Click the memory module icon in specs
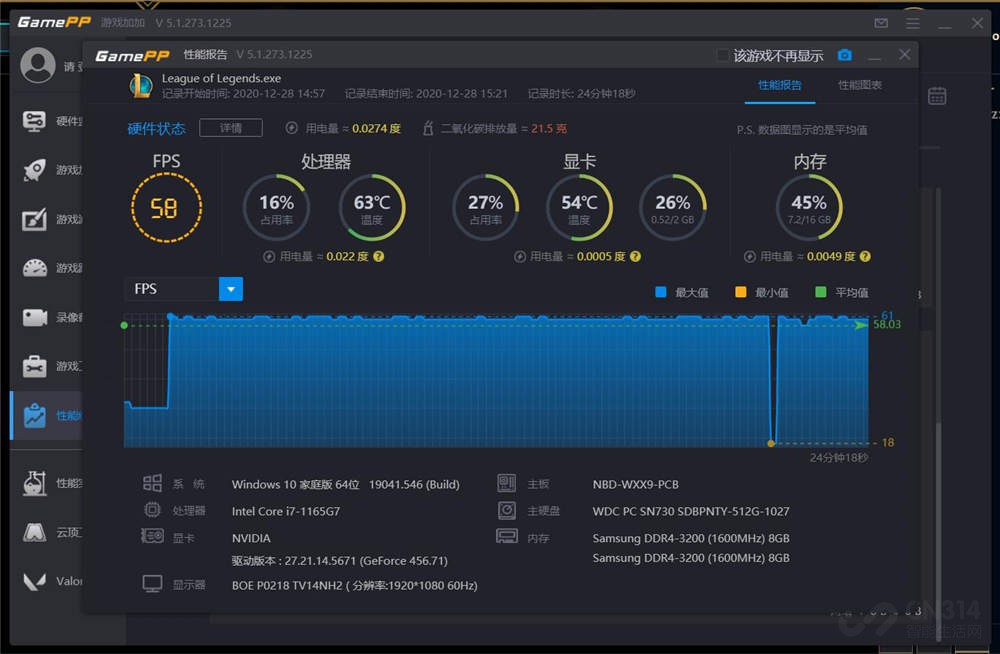This screenshot has width=1000, height=654. (507, 536)
